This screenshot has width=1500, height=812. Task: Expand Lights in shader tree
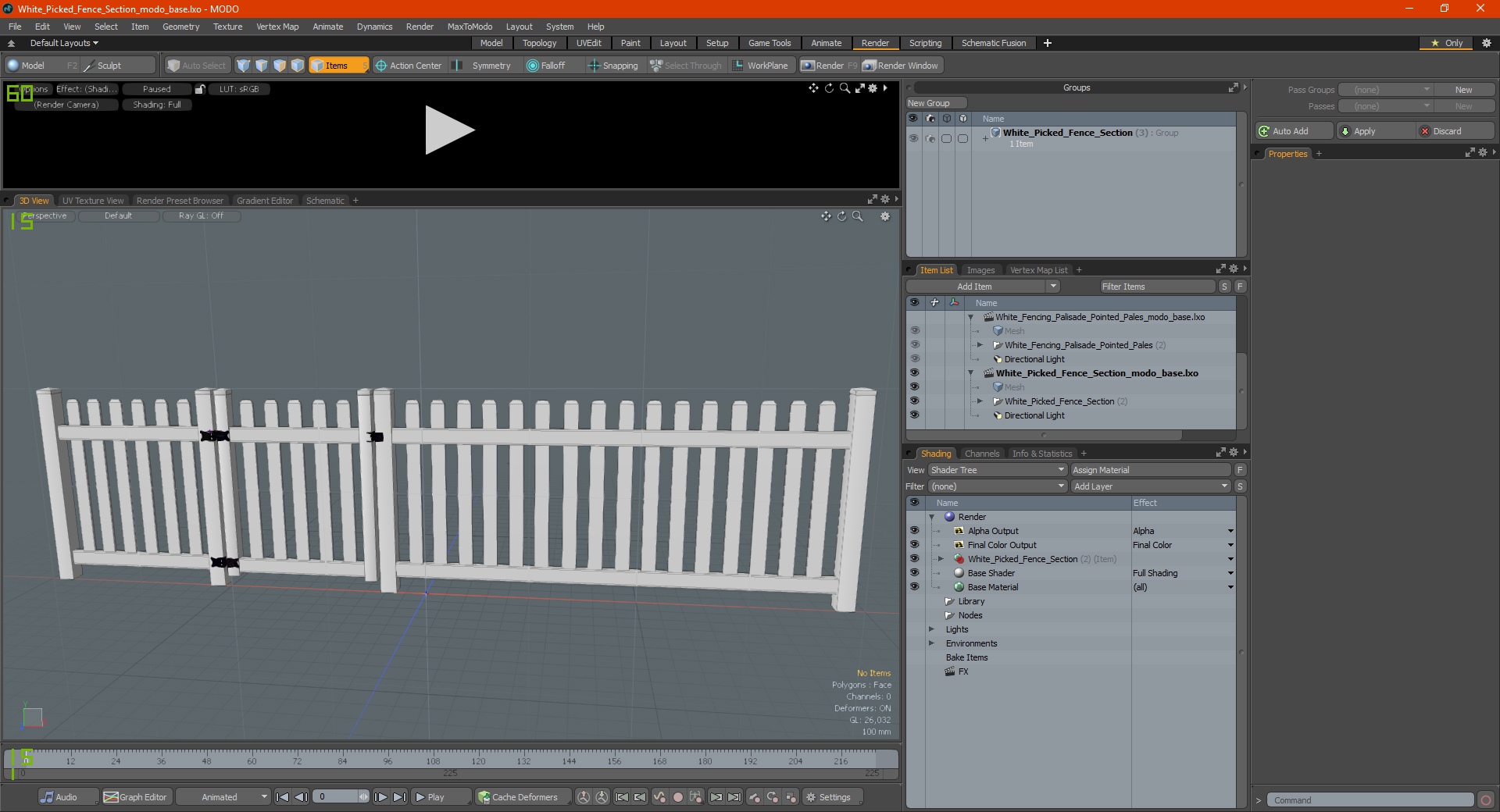[x=932, y=629]
